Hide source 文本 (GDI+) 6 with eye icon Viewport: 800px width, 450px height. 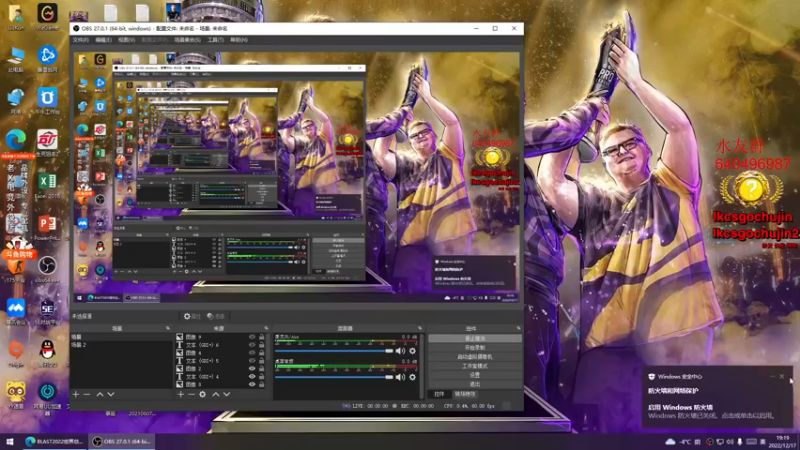click(x=252, y=345)
